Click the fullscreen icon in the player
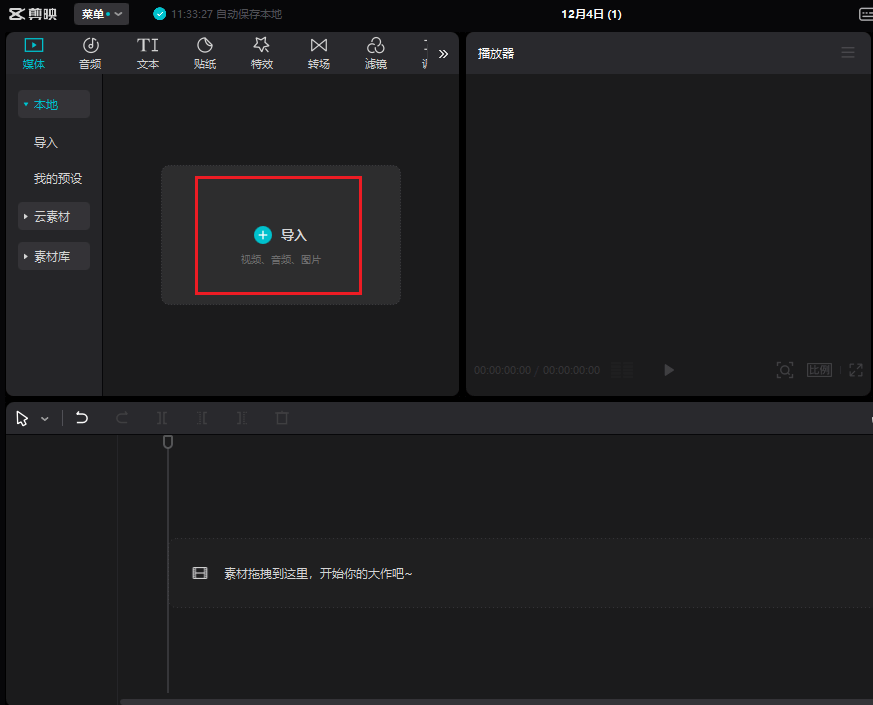The height and width of the screenshot is (705, 873). (x=856, y=370)
